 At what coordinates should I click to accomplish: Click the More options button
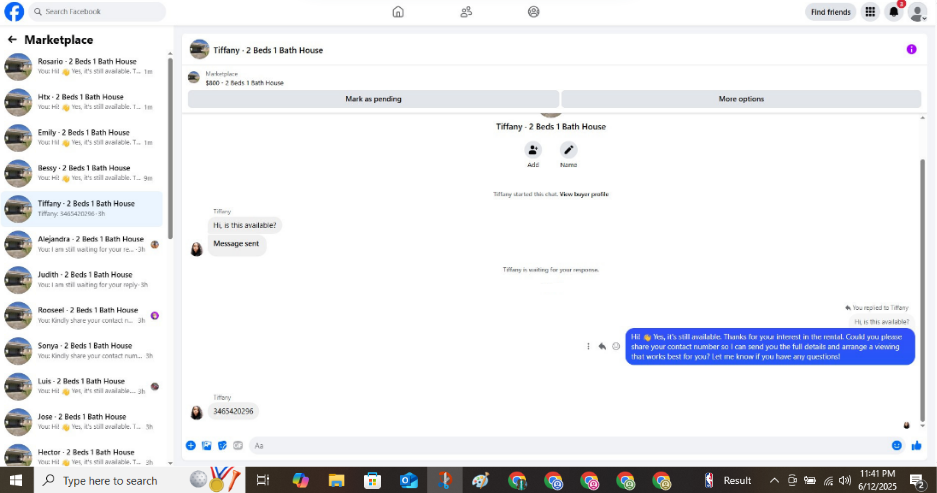pos(741,99)
